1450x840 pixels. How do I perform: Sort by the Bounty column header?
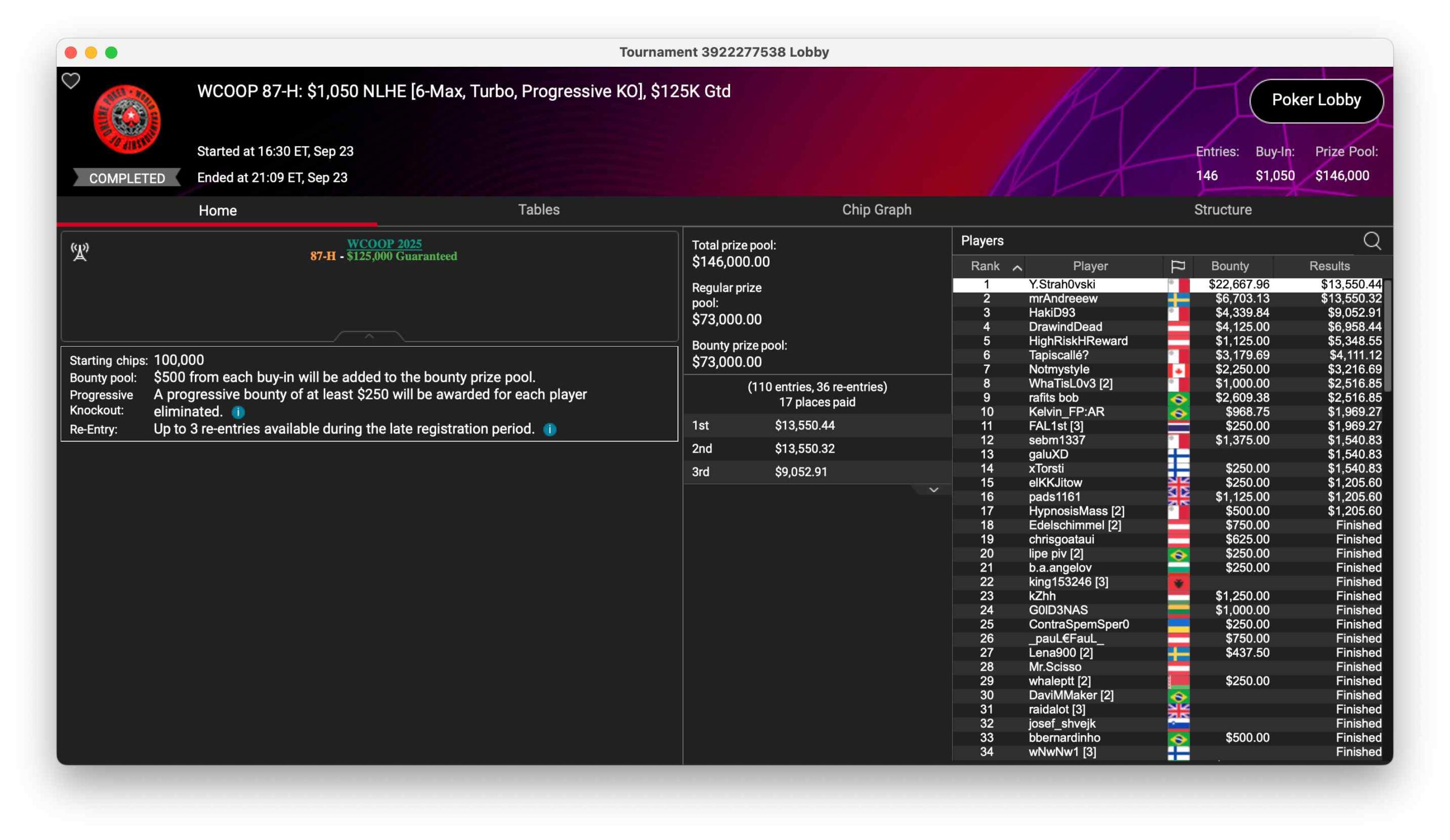click(x=1229, y=266)
